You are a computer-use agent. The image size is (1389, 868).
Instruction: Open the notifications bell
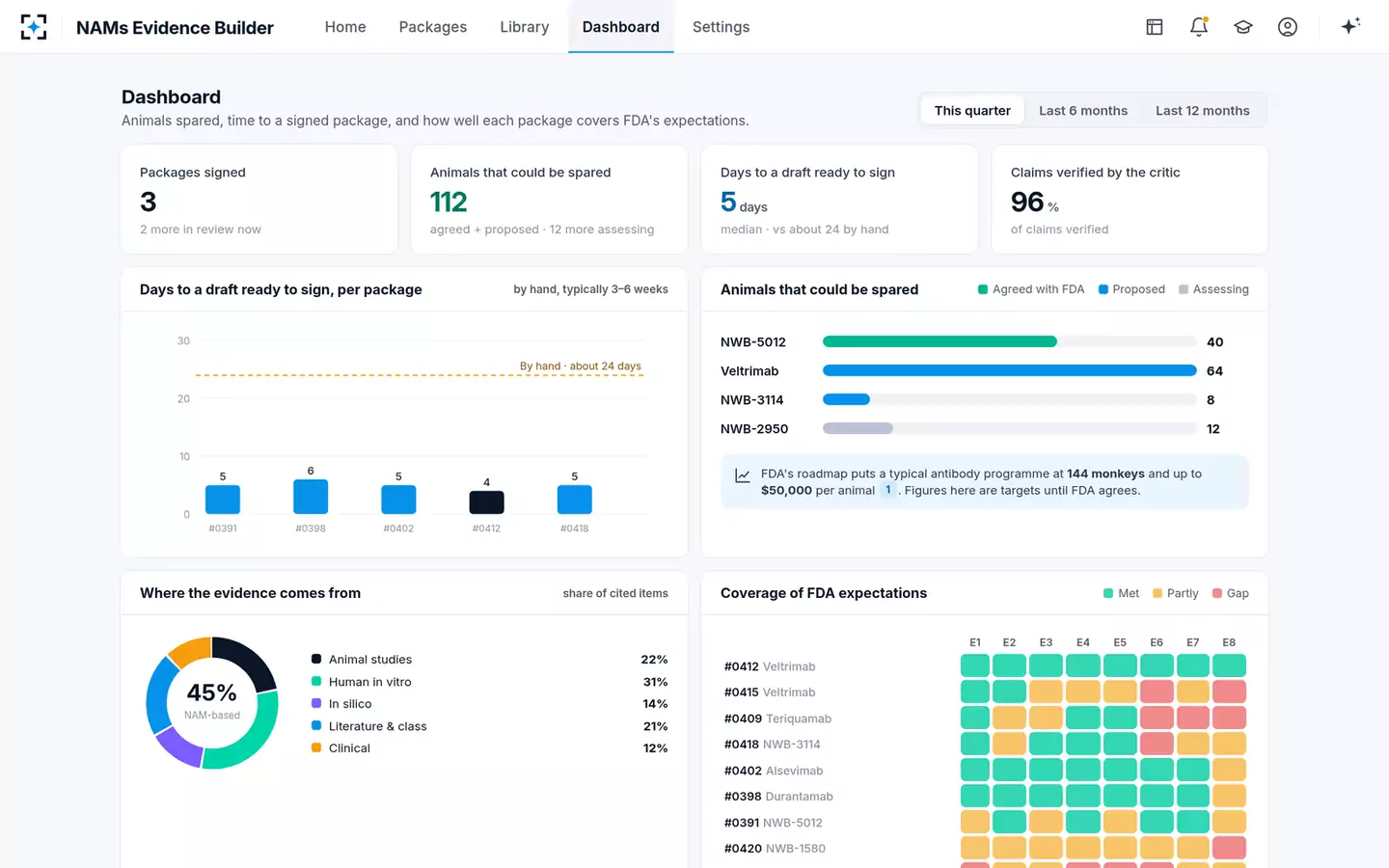click(x=1199, y=27)
